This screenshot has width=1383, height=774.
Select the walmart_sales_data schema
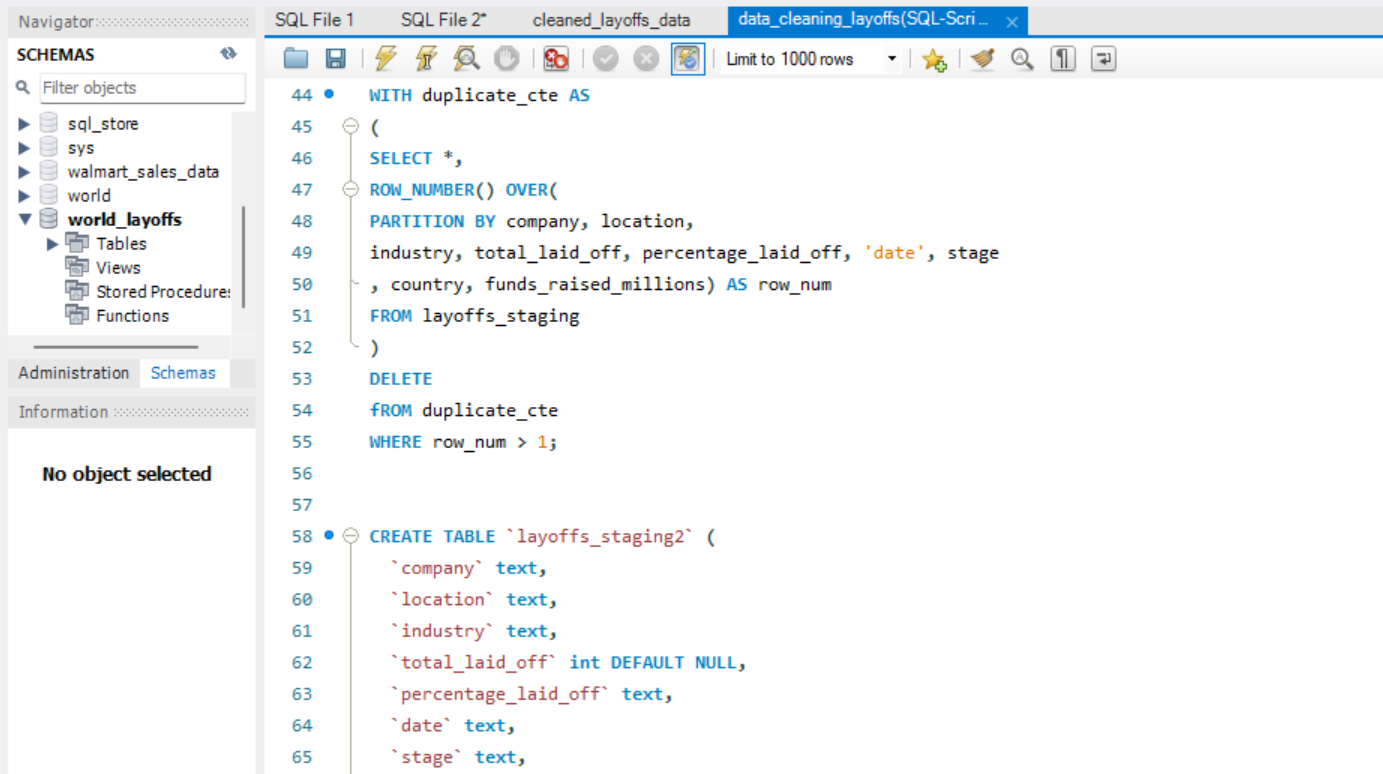coord(143,172)
